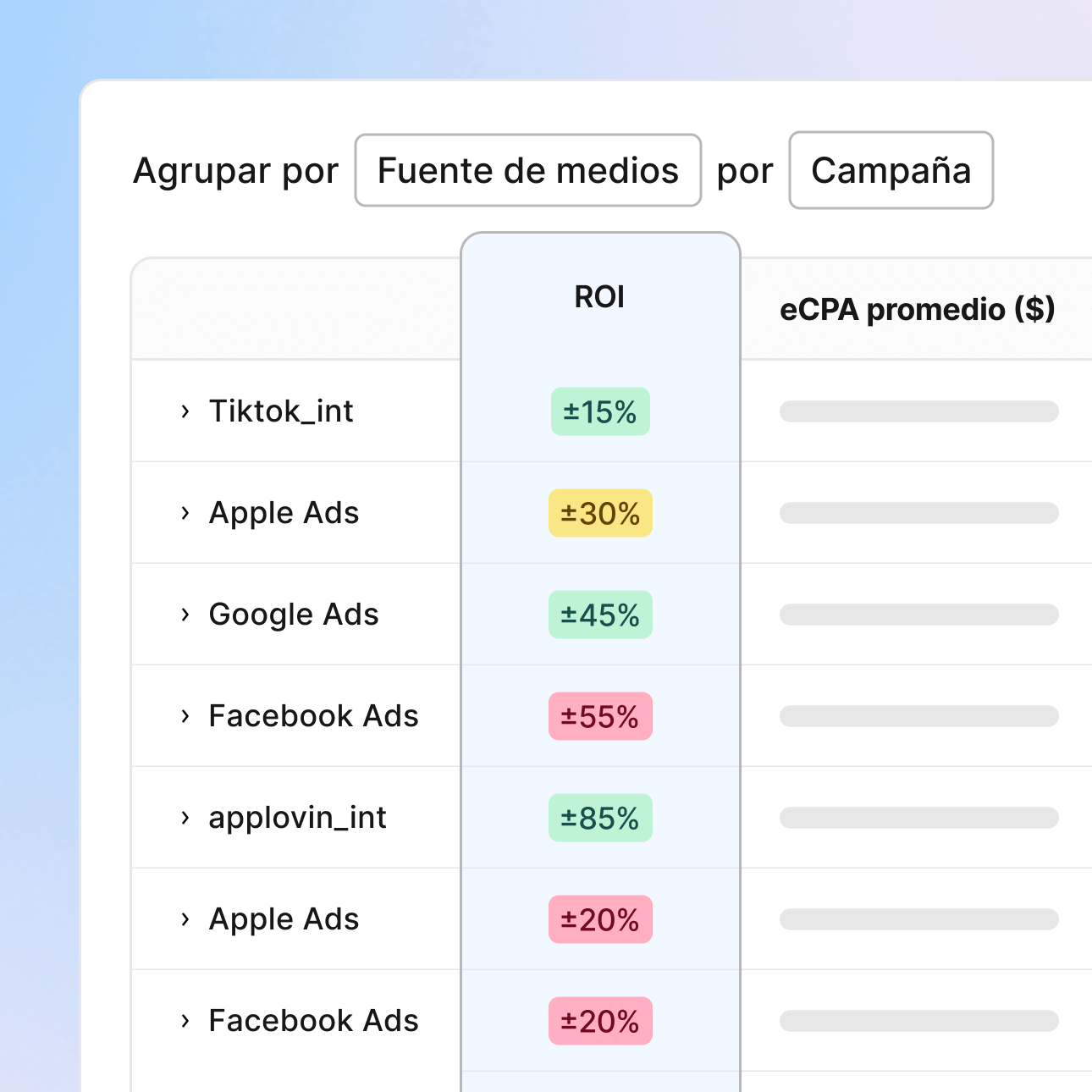Expand the first Facebook Ads row
This screenshot has height=1092, width=1092.
pos(185,716)
